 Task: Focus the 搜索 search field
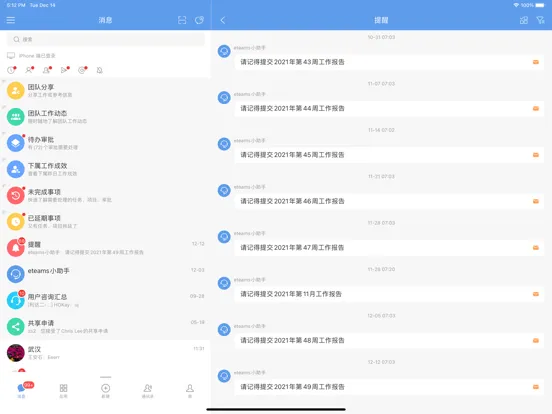click(106, 39)
